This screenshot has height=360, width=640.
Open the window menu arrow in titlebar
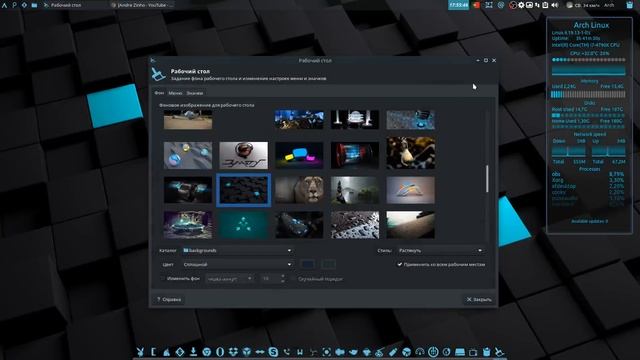click(x=153, y=60)
